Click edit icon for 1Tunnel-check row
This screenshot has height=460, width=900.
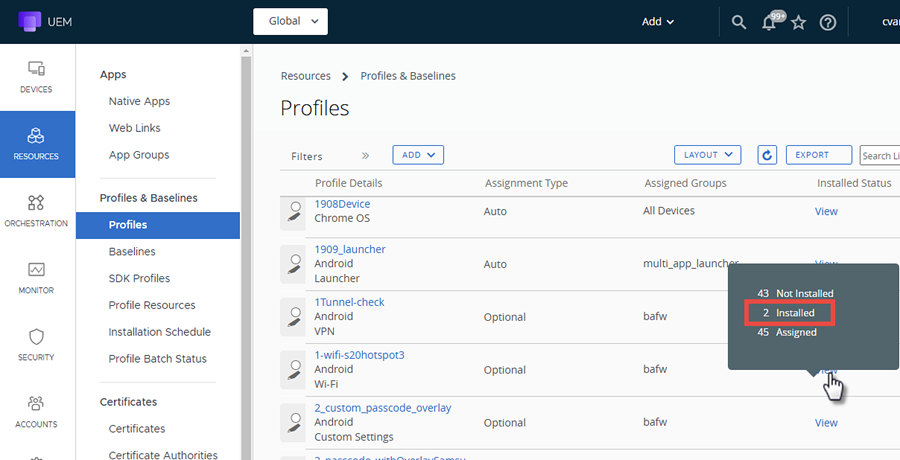tap(294, 318)
